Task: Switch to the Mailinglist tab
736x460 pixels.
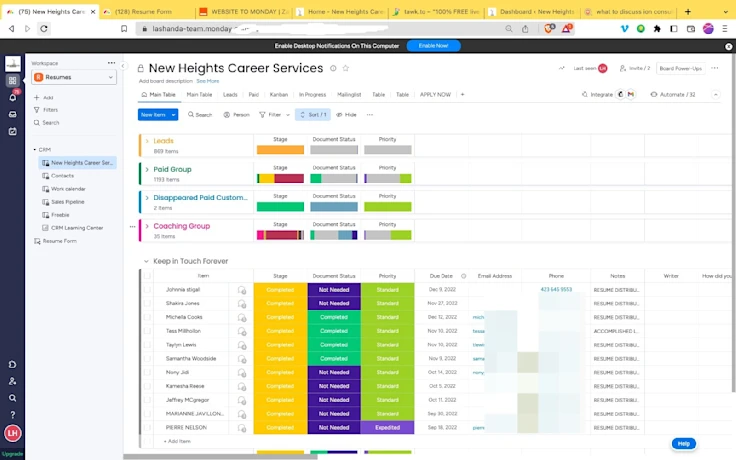Action: click(349, 94)
